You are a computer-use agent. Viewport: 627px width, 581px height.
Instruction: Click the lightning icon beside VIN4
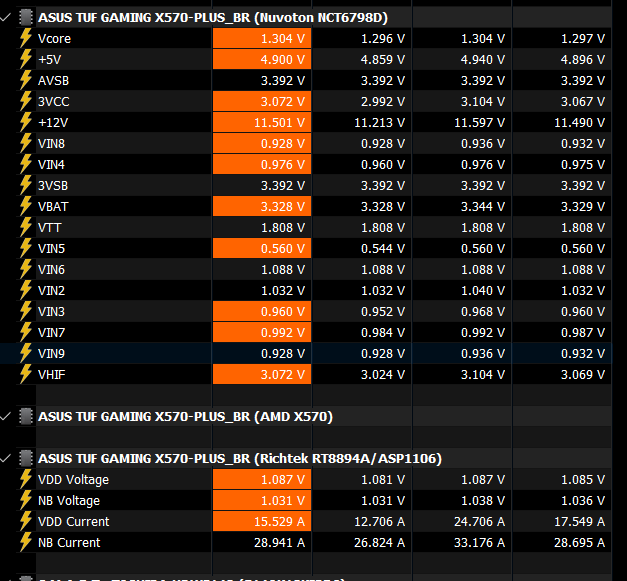[26, 164]
